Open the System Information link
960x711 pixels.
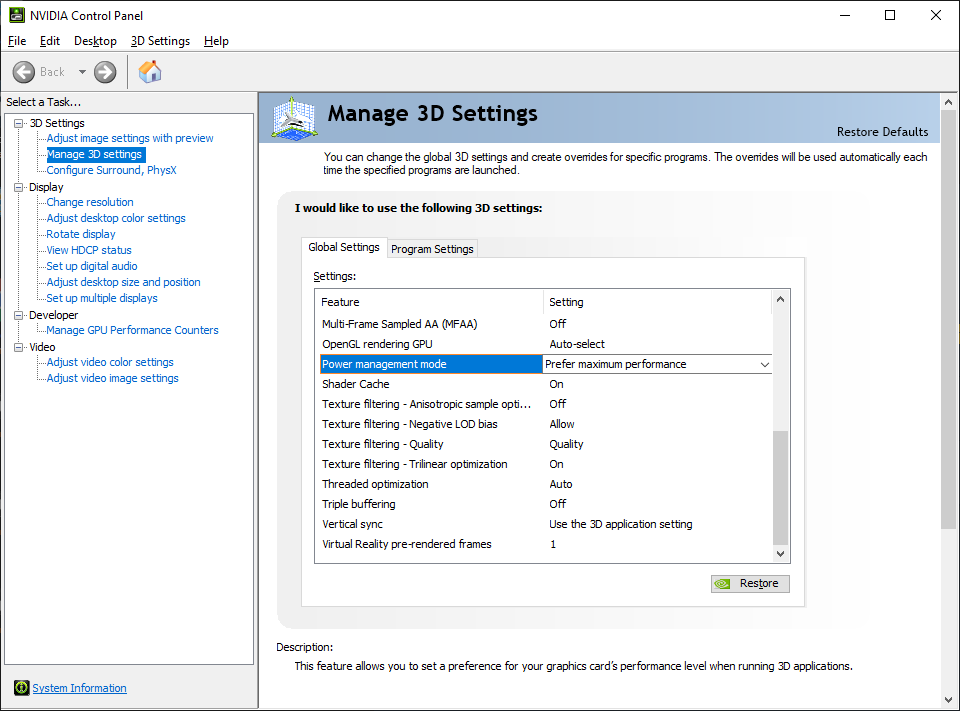[x=79, y=688]
